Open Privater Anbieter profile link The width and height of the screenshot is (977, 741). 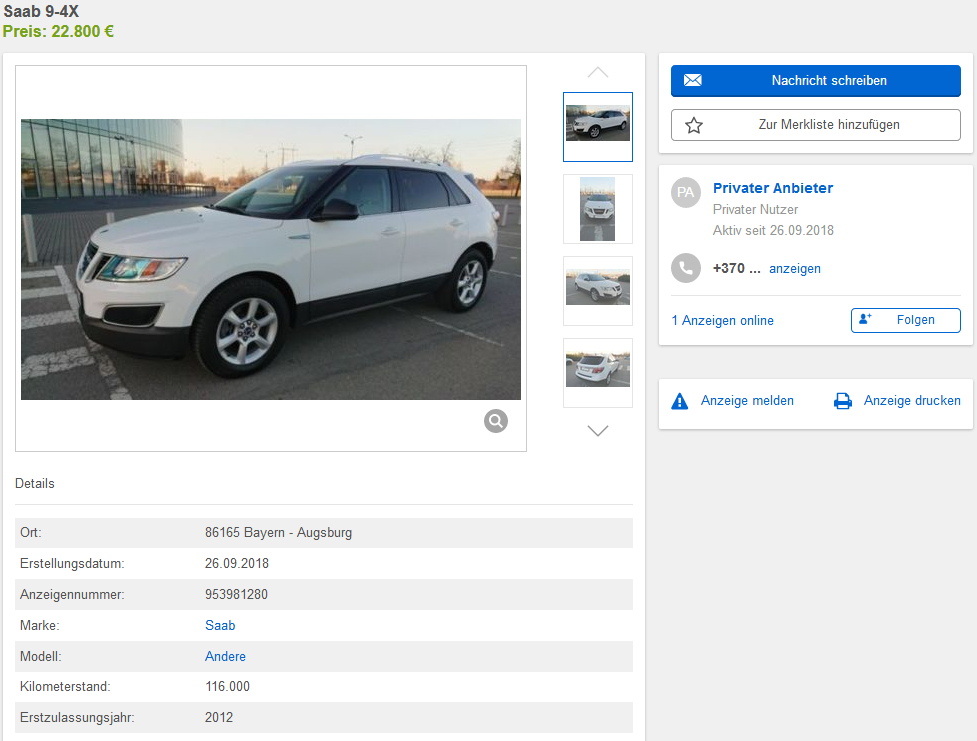click(773, 188)
